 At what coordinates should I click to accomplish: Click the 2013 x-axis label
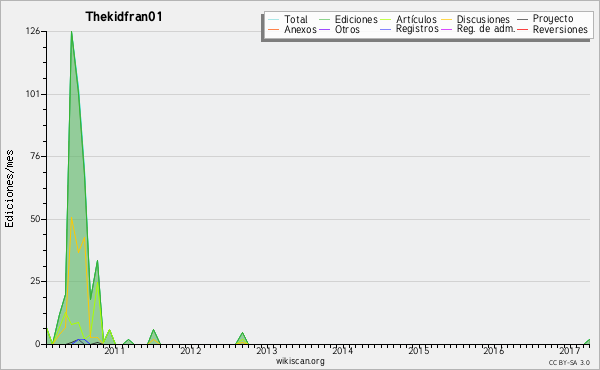coord(267,350)
